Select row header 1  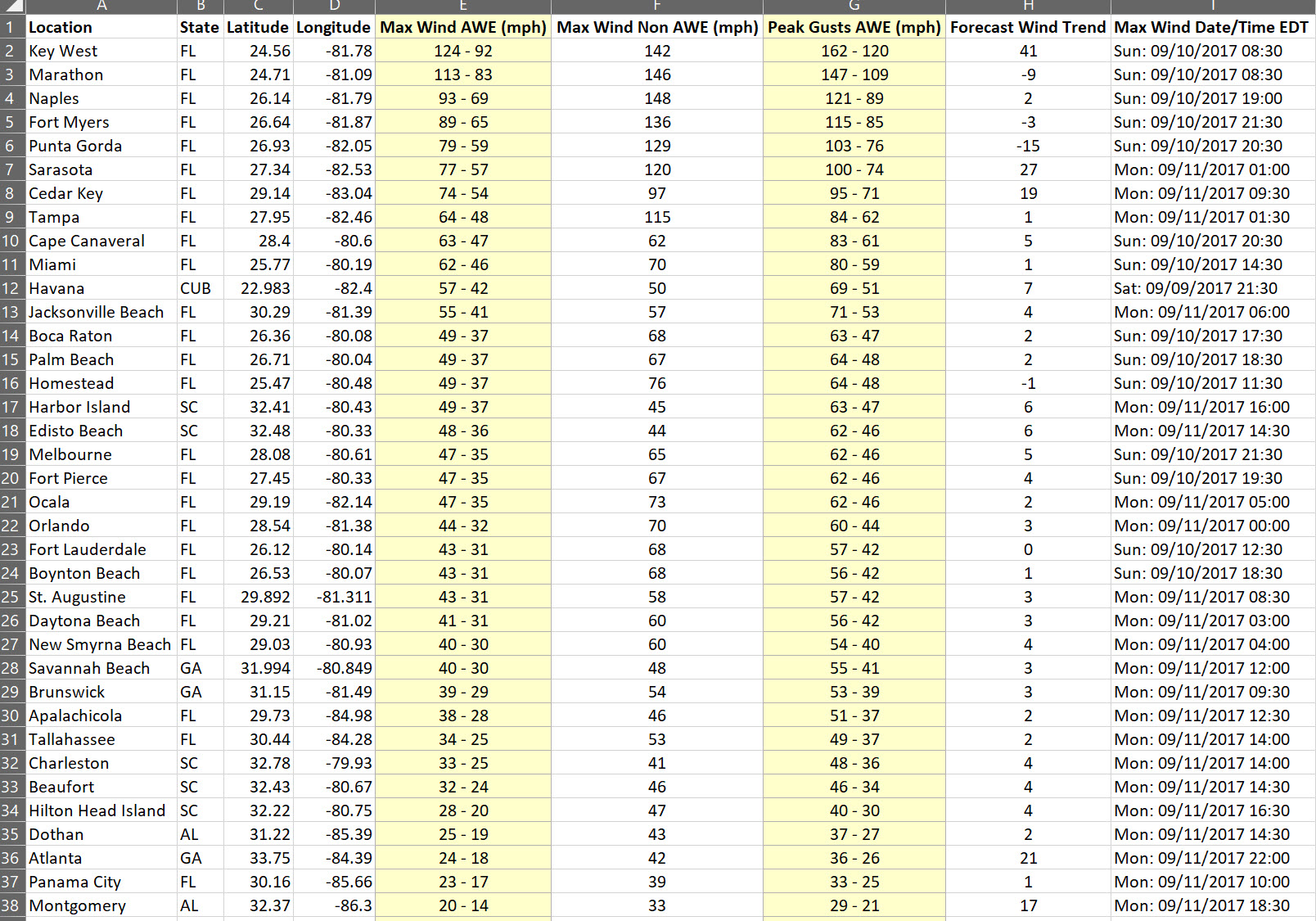11,27
